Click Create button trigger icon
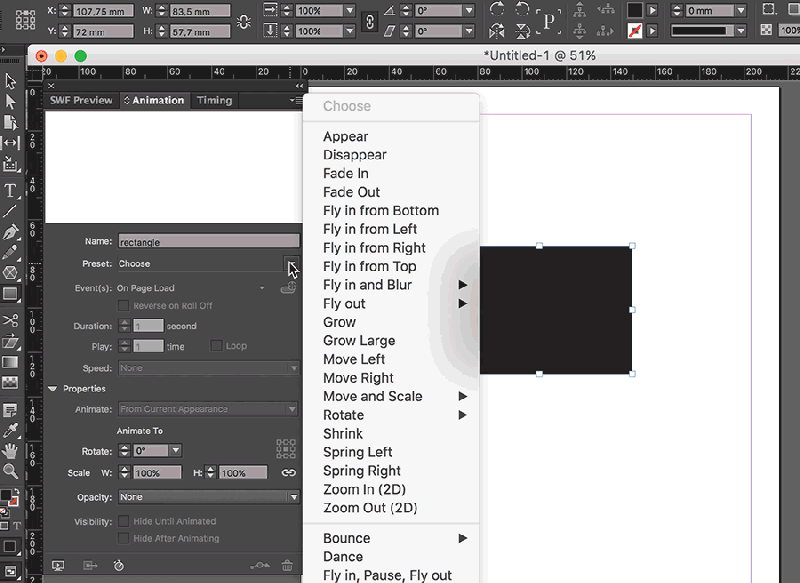800x583 pixels. [x=288, y=289]
